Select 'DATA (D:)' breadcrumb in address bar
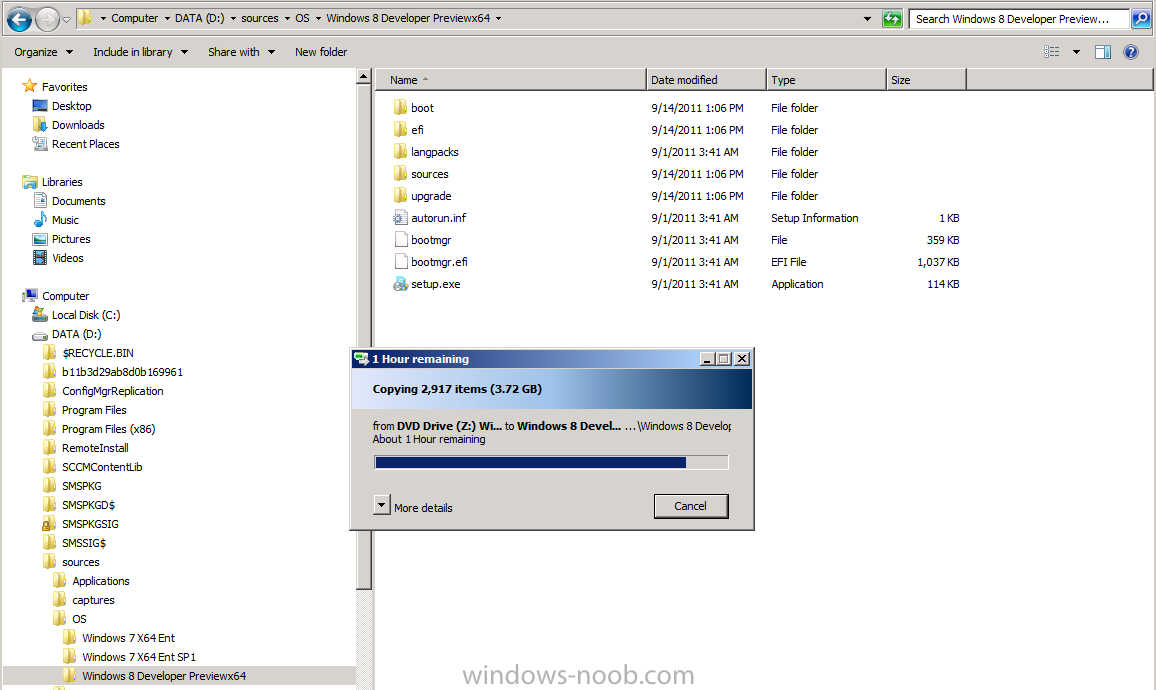 pyautogui.click(x=199, y=18)
